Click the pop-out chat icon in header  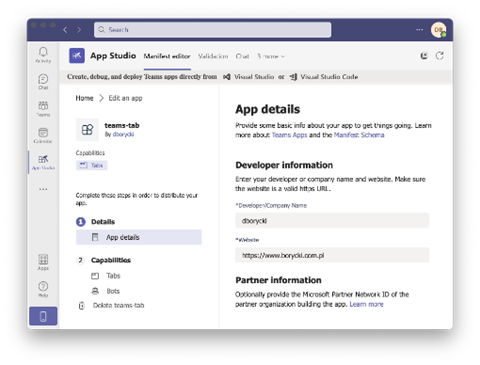tap(424, 56)
